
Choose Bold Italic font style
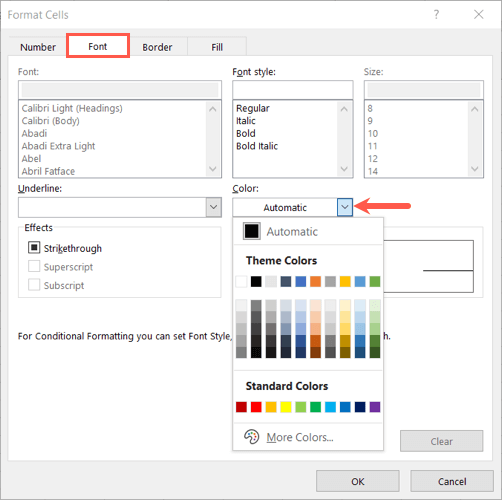pos(257,146)
